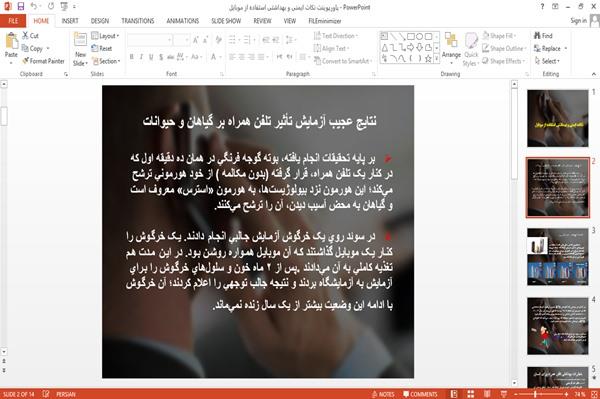Screen dimensions: 600x399
Task: Switch to the DESIGN tab
Action: point(100,21)
